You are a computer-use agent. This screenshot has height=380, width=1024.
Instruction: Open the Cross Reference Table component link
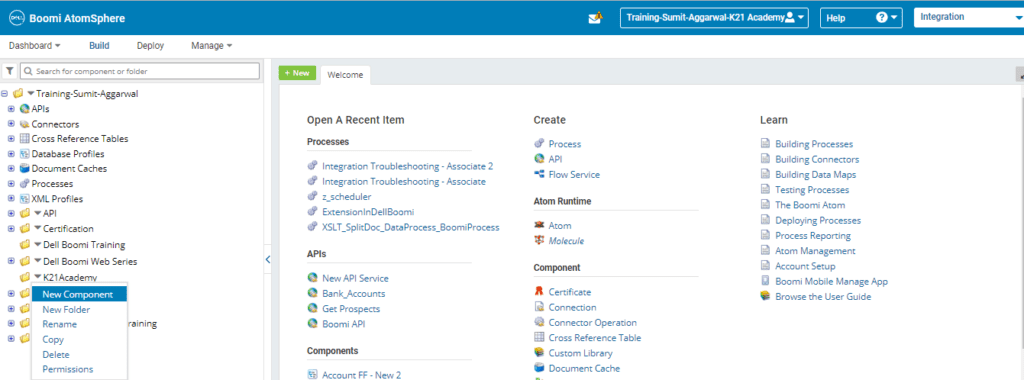point(595,338)
